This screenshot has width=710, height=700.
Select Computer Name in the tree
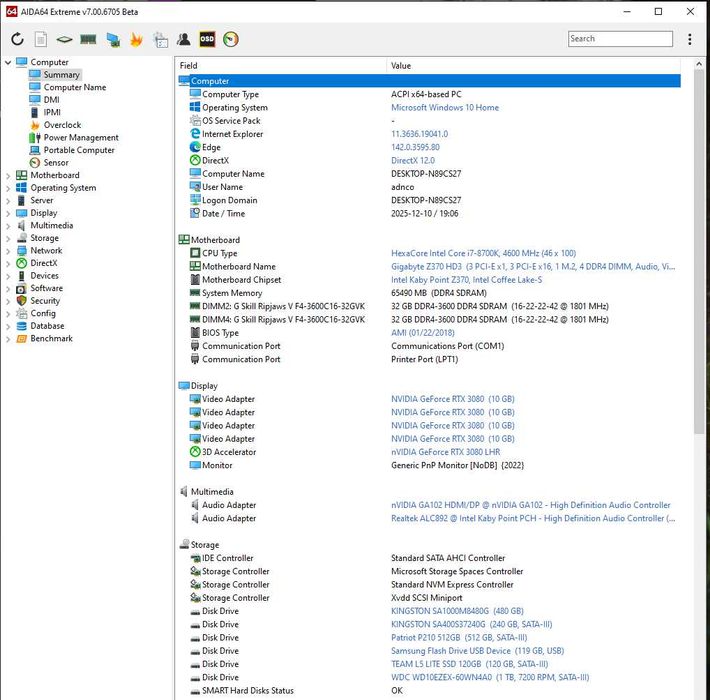[75, 87]
